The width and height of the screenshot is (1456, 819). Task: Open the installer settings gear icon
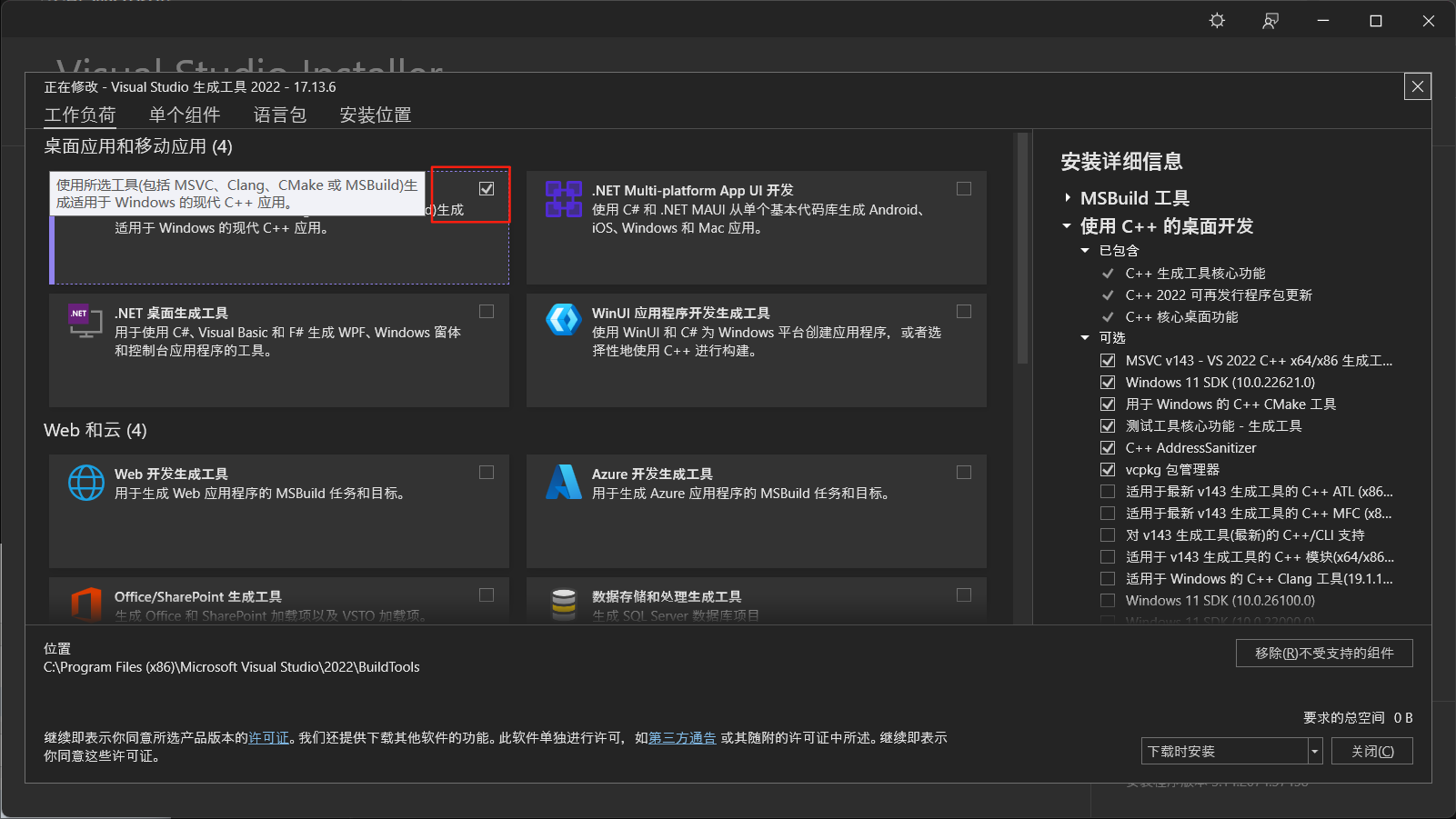click(1217, 20)
